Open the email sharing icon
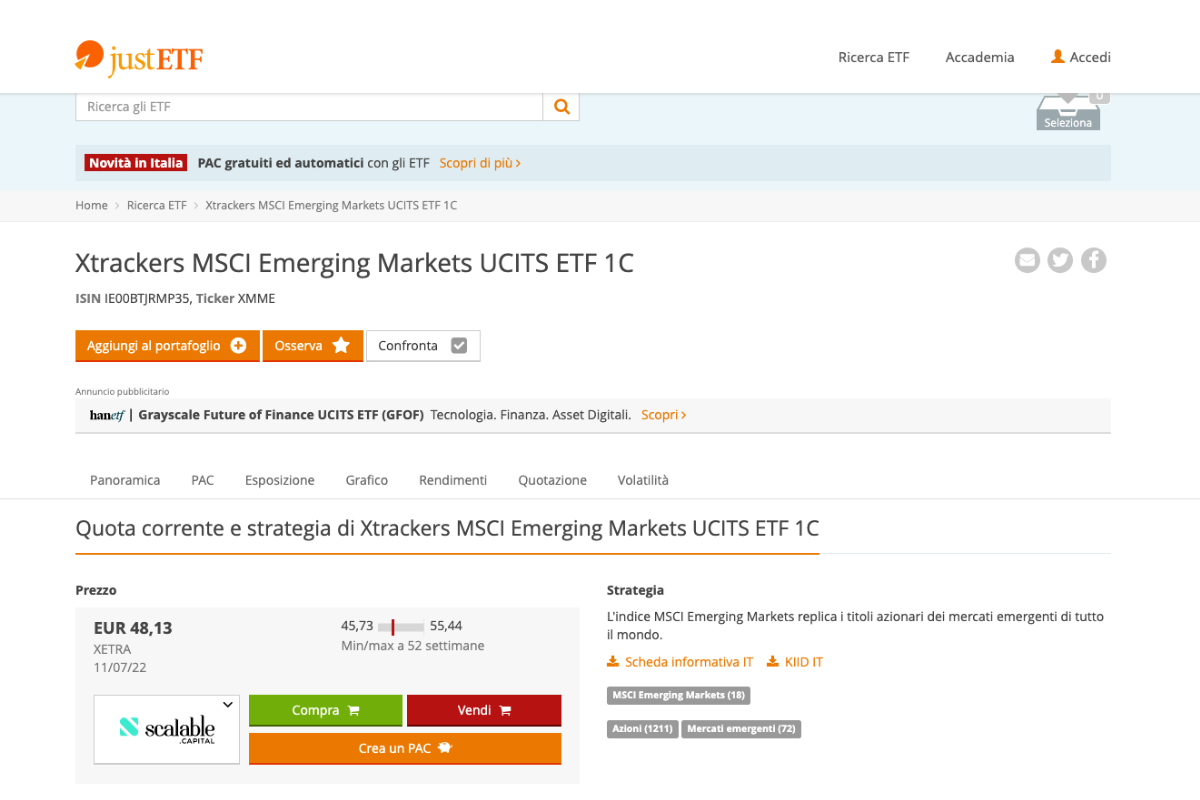1200x800 pixels. click(x=1027, y=260)
